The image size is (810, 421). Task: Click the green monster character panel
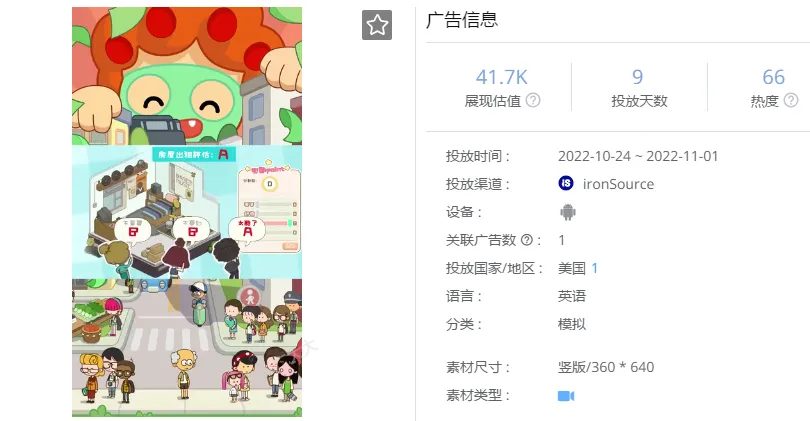point(187,76)
